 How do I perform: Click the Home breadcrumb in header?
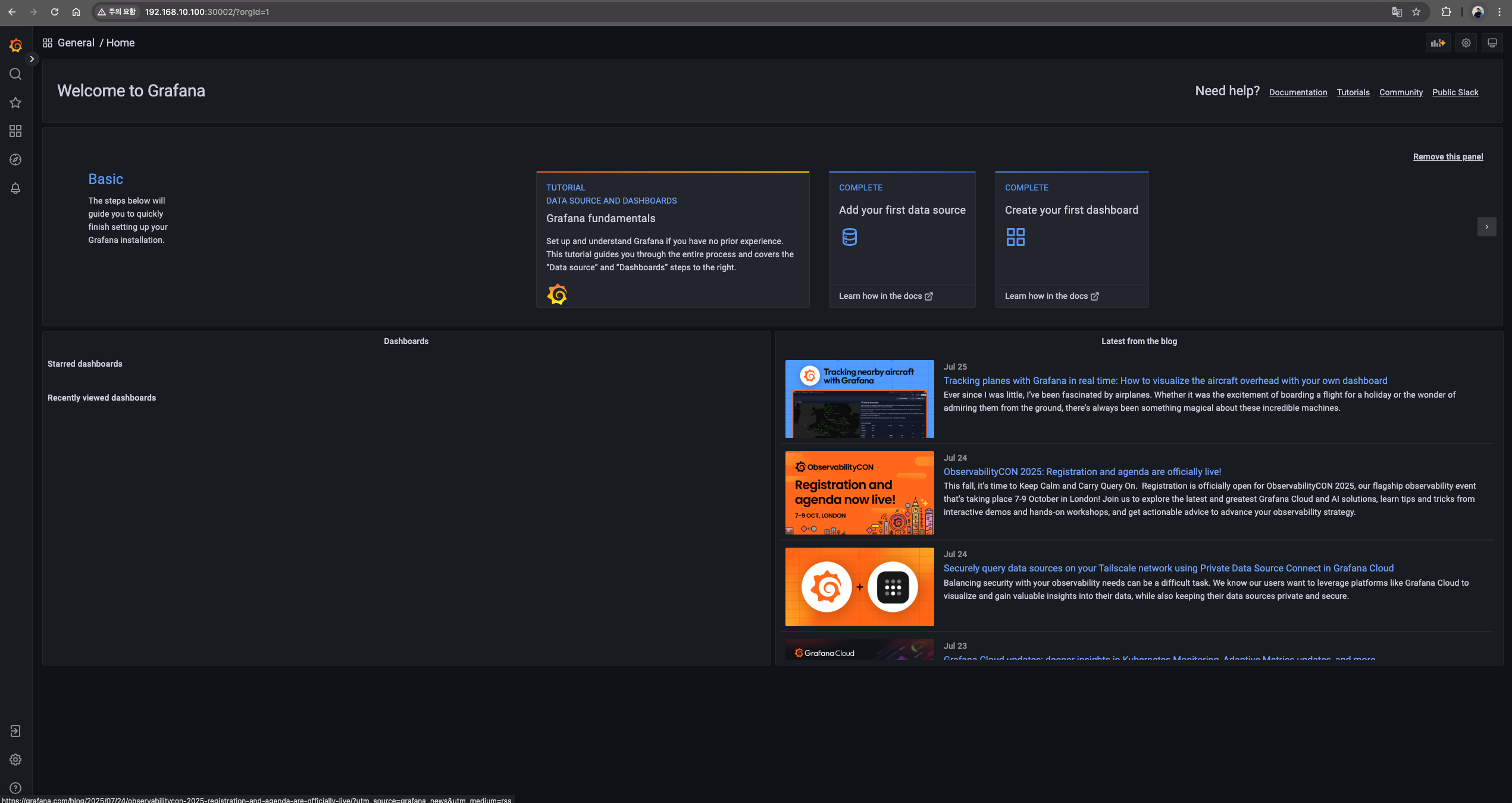[x=120, y=43]
